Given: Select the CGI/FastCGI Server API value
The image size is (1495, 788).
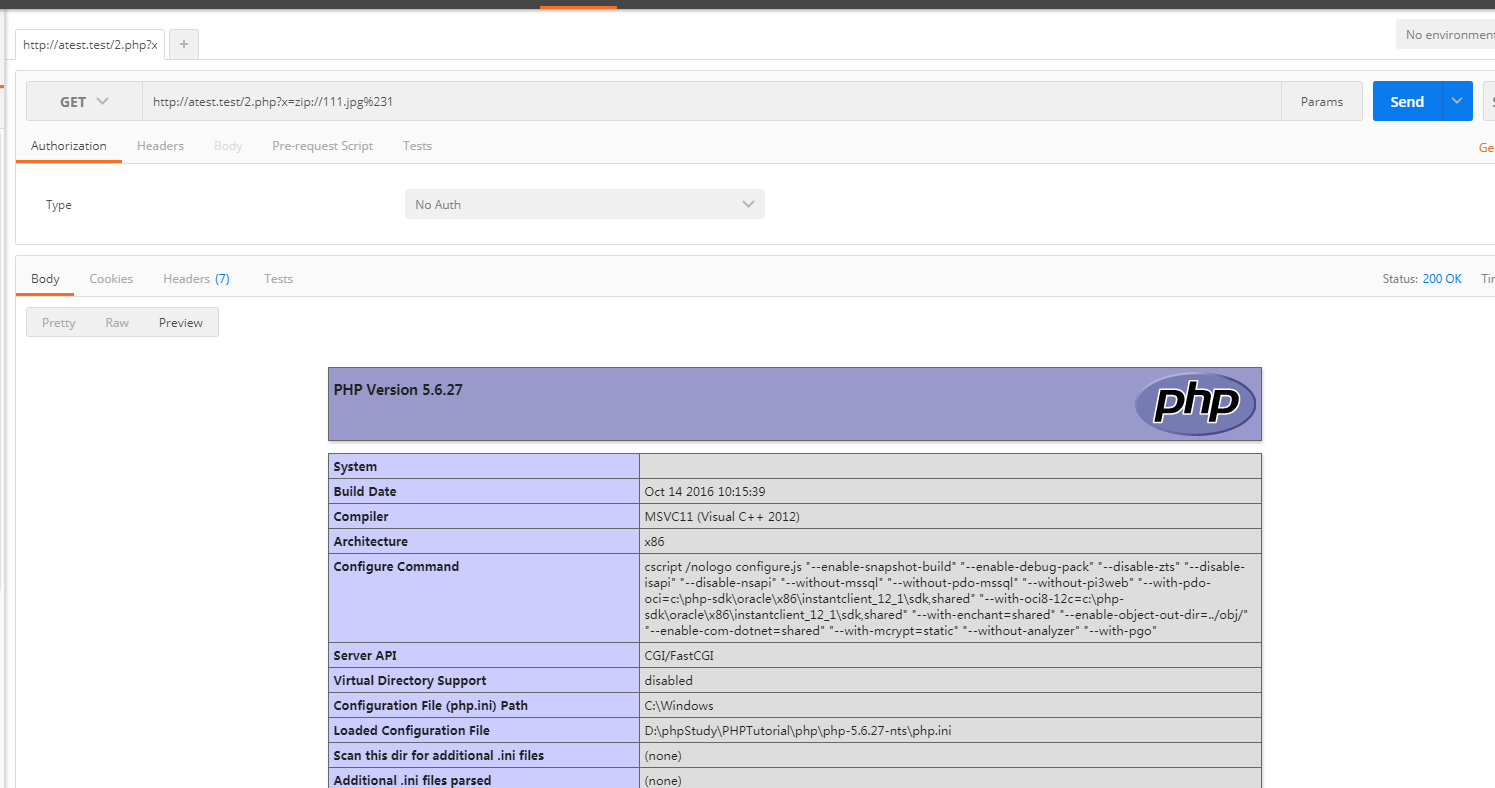Looking at the screenshot, I should pyautogui.click(x=679, y=656).
